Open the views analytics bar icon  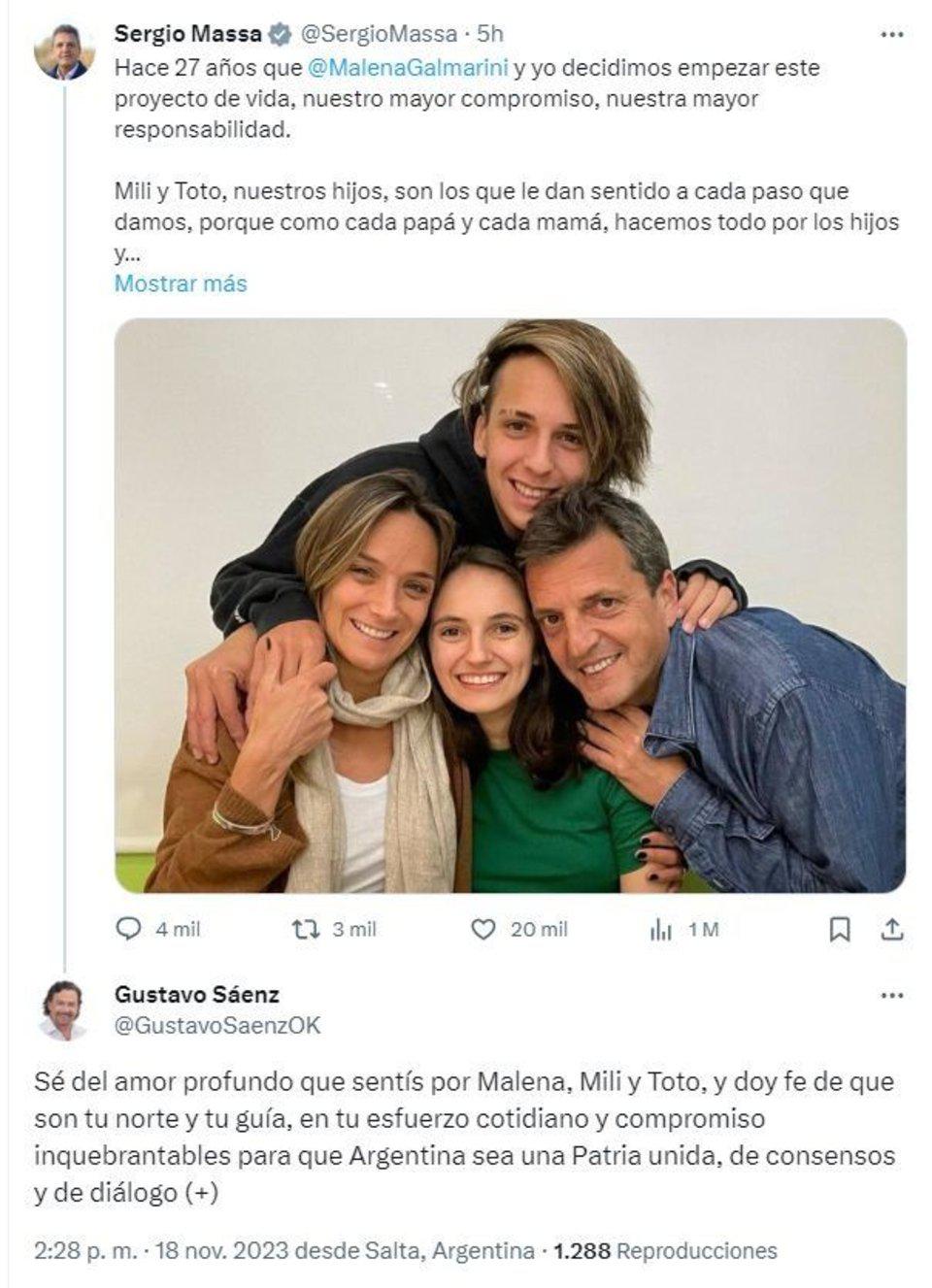[x=660, y=930]
